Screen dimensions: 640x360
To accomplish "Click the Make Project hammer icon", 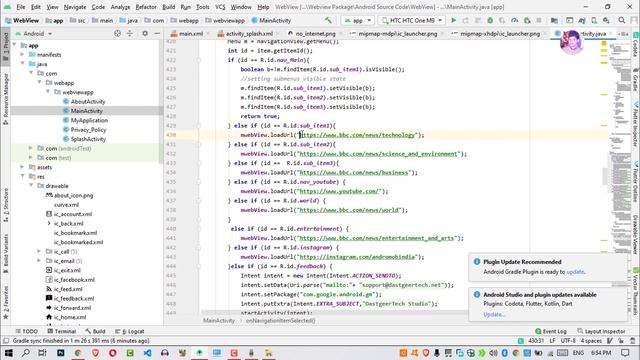I will tap(328, 20).
